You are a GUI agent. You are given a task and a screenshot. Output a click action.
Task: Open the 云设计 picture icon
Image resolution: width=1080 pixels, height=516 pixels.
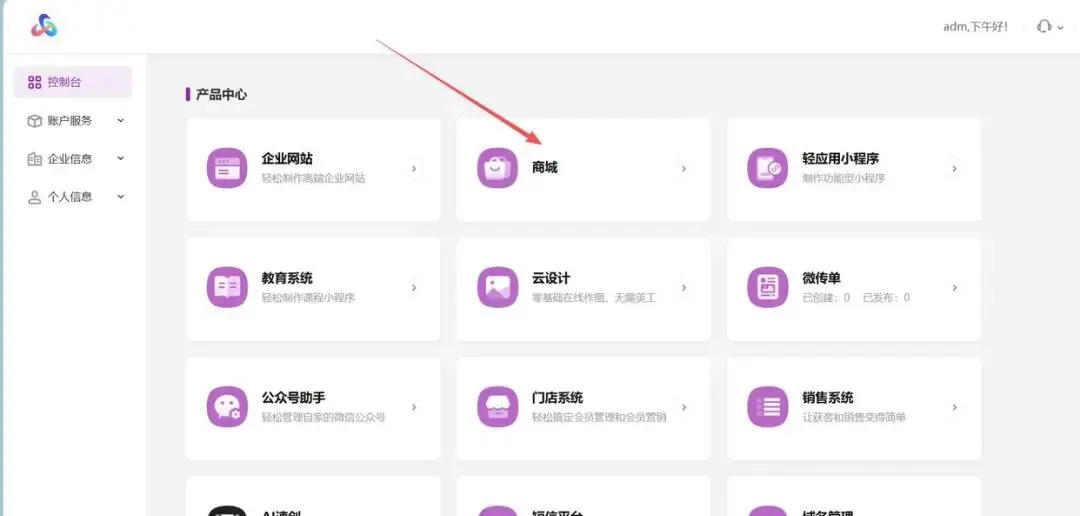click(x=497, y=287)
